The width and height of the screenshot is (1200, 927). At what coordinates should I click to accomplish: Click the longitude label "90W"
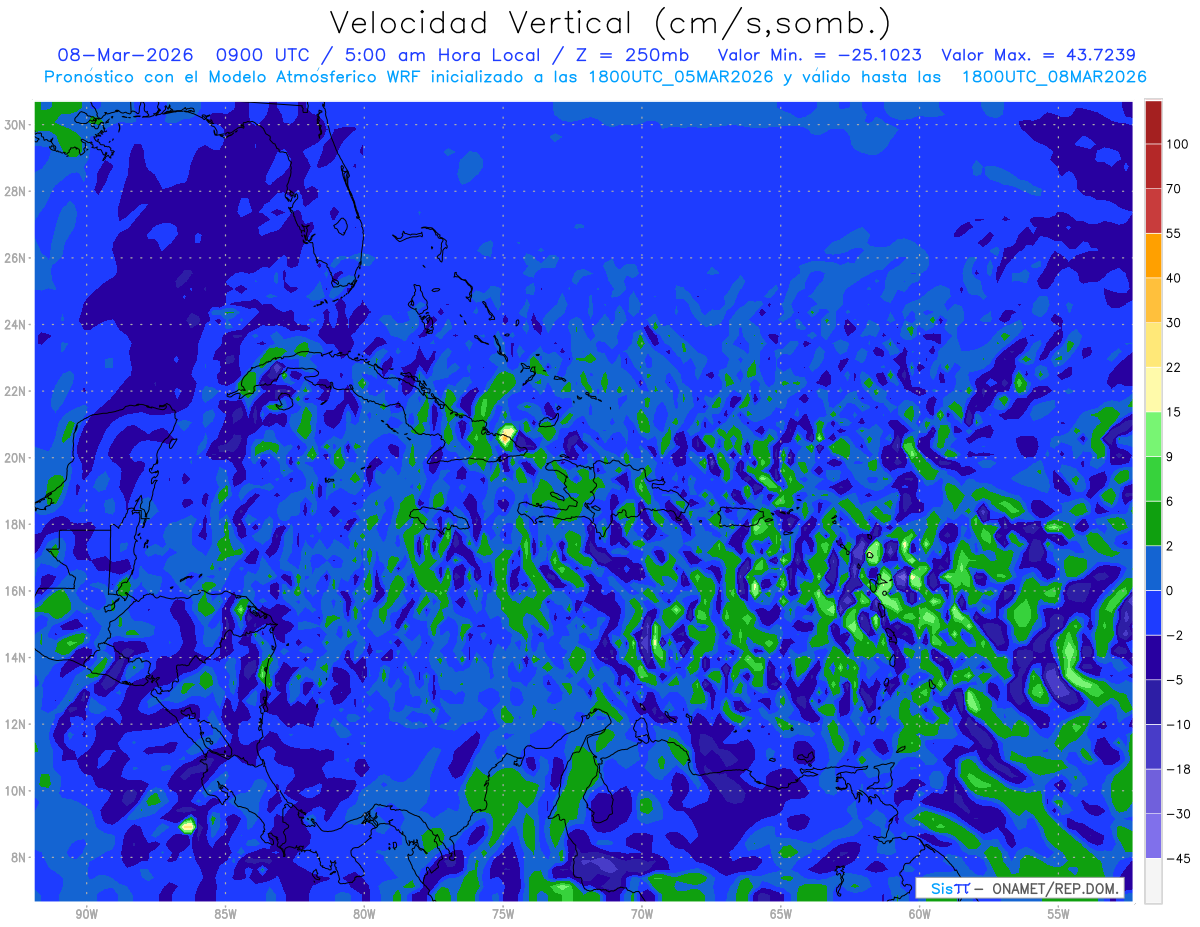point(87,914)
